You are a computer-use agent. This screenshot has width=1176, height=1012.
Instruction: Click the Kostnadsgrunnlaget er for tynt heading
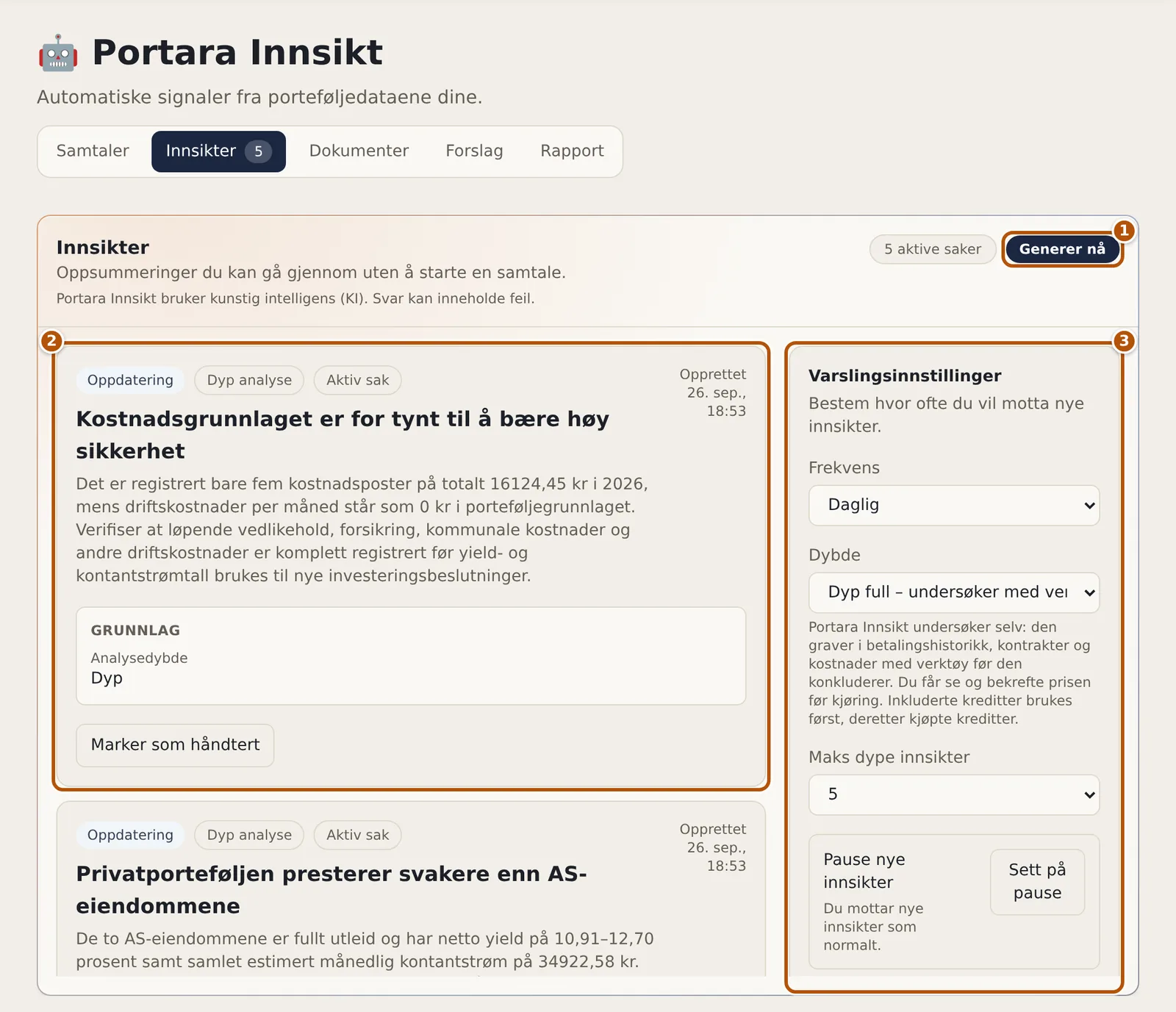coord(343,434)
